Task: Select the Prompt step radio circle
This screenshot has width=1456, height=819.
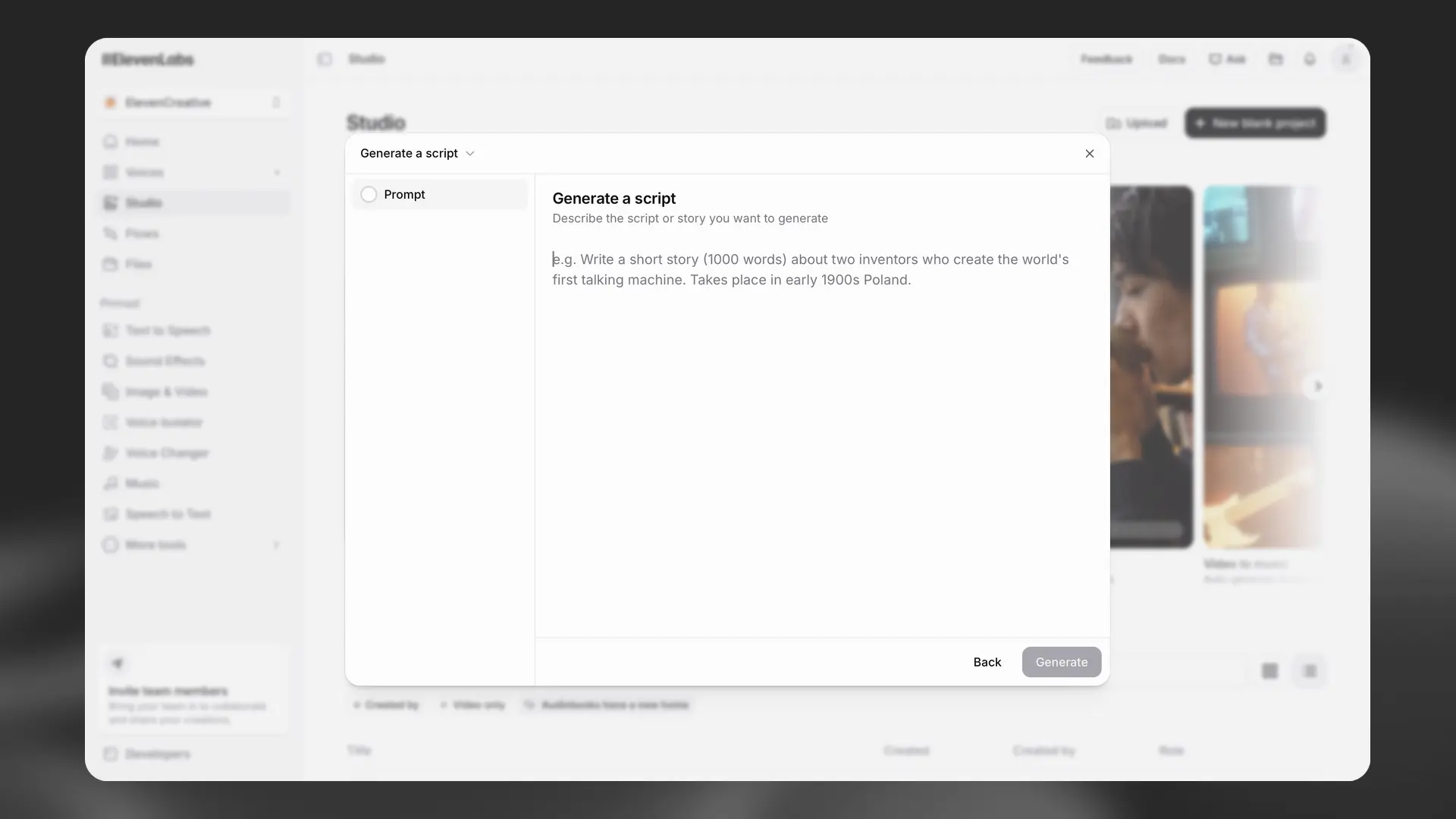Action: 369,195
